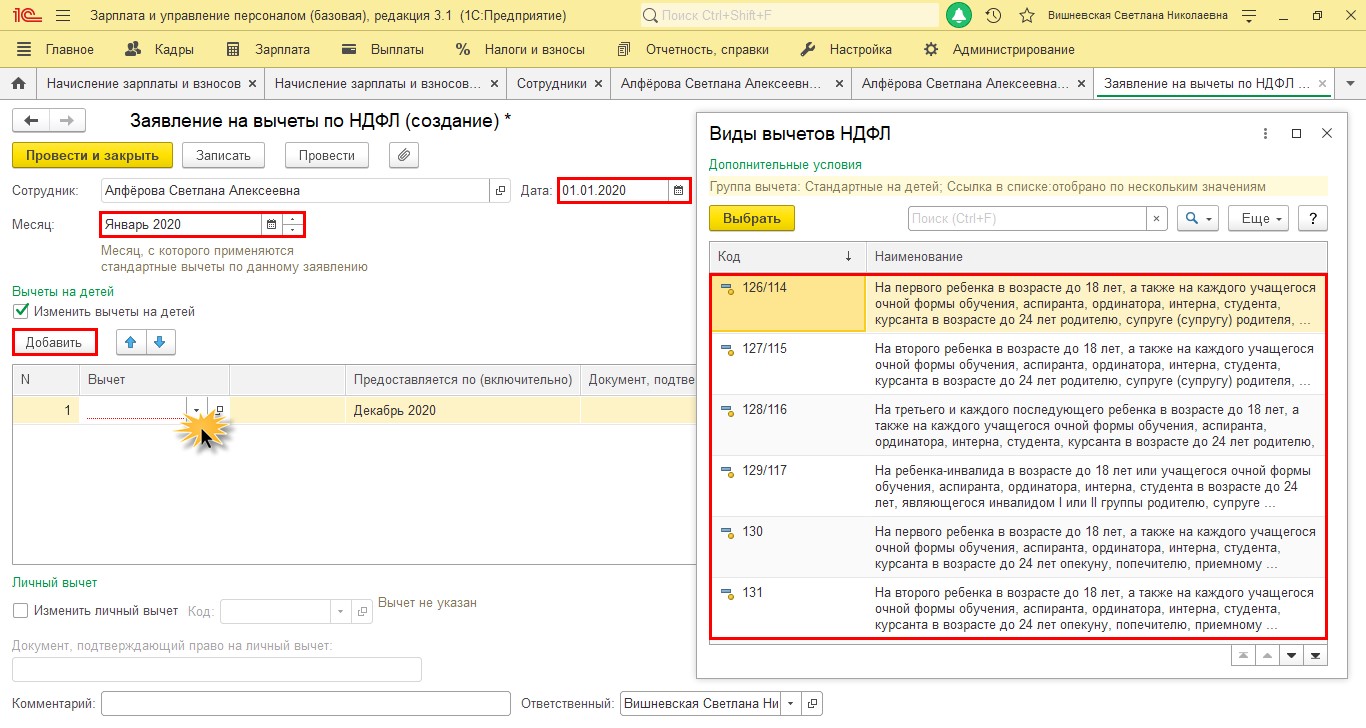Click the help question mark button
This screenshot has width=1366, height=728.
(1311, 219)
